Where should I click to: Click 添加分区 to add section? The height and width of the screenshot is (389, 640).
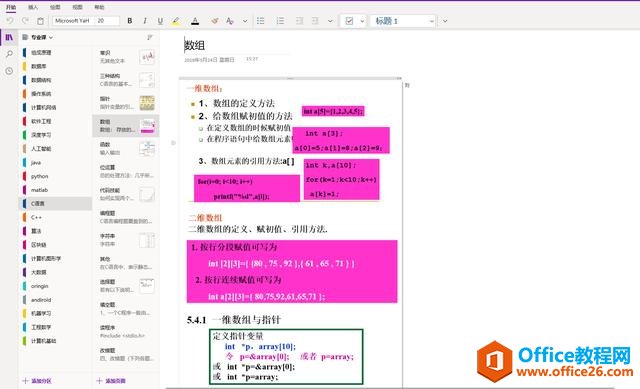point(37,381)
